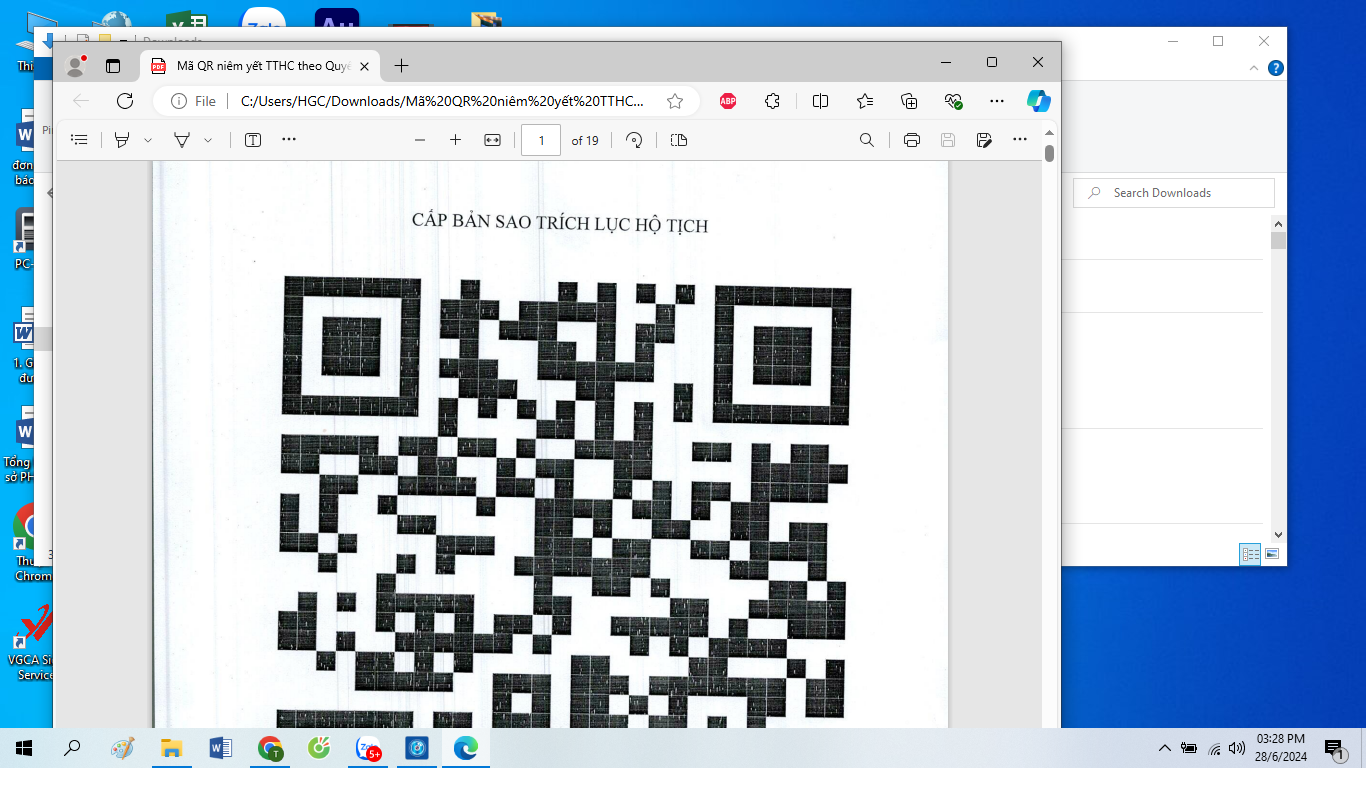Open Edge split screen
The height and width of the screenshot is (786, 1366).
coord(820,101)
